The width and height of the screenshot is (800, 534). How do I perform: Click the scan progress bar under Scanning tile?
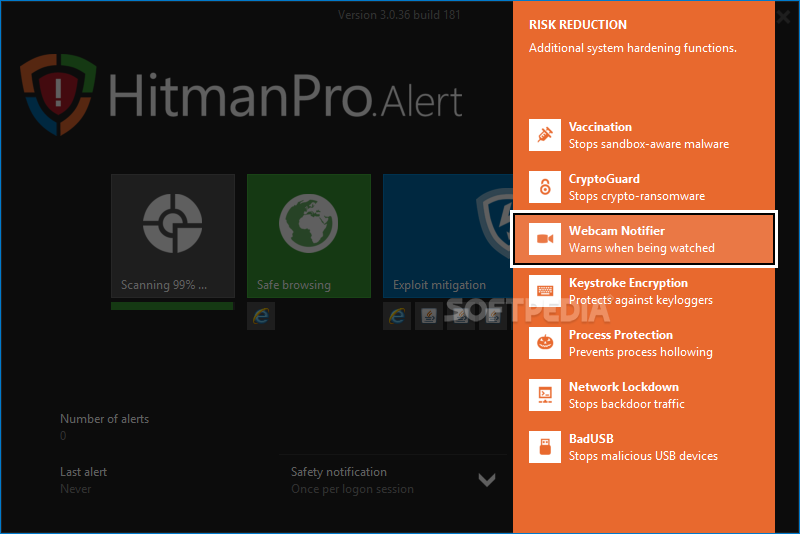tap(172, 306)
